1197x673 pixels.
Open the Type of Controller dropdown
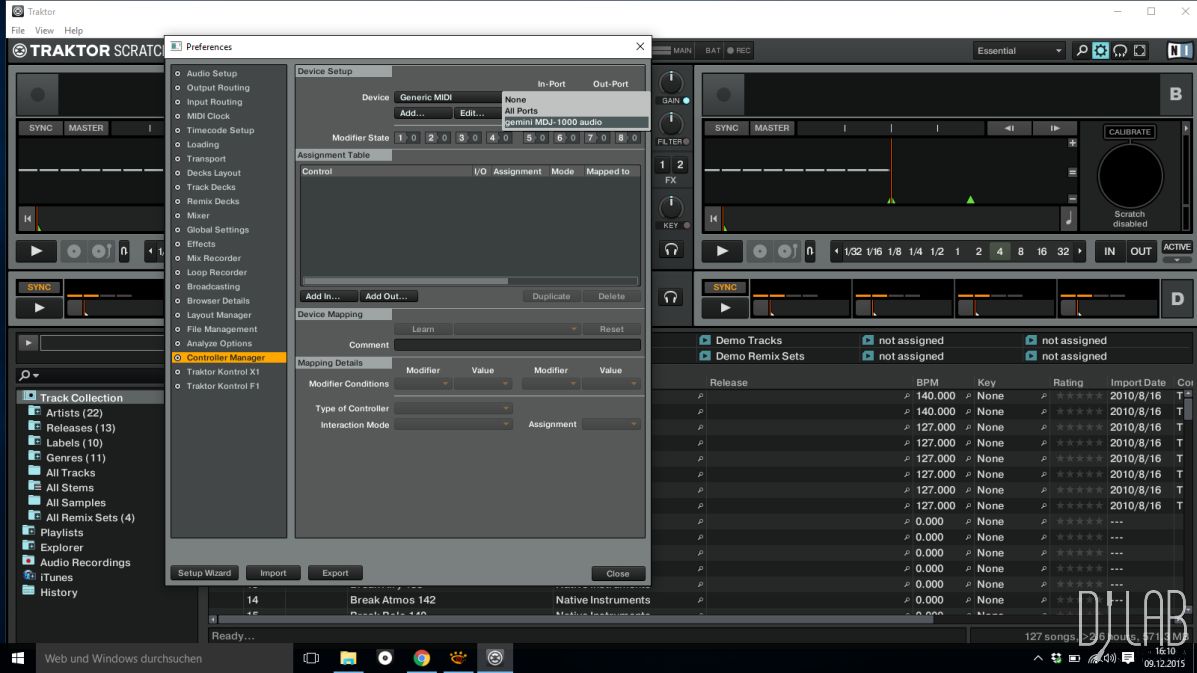(453, 408)
